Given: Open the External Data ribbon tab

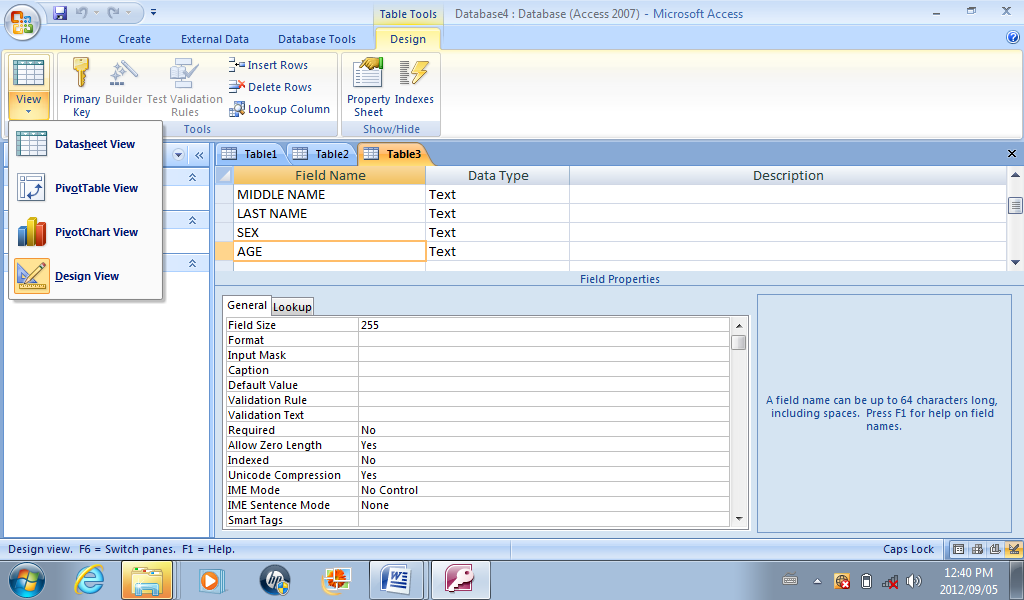Looking at the screenshot, I should [215, 39].
